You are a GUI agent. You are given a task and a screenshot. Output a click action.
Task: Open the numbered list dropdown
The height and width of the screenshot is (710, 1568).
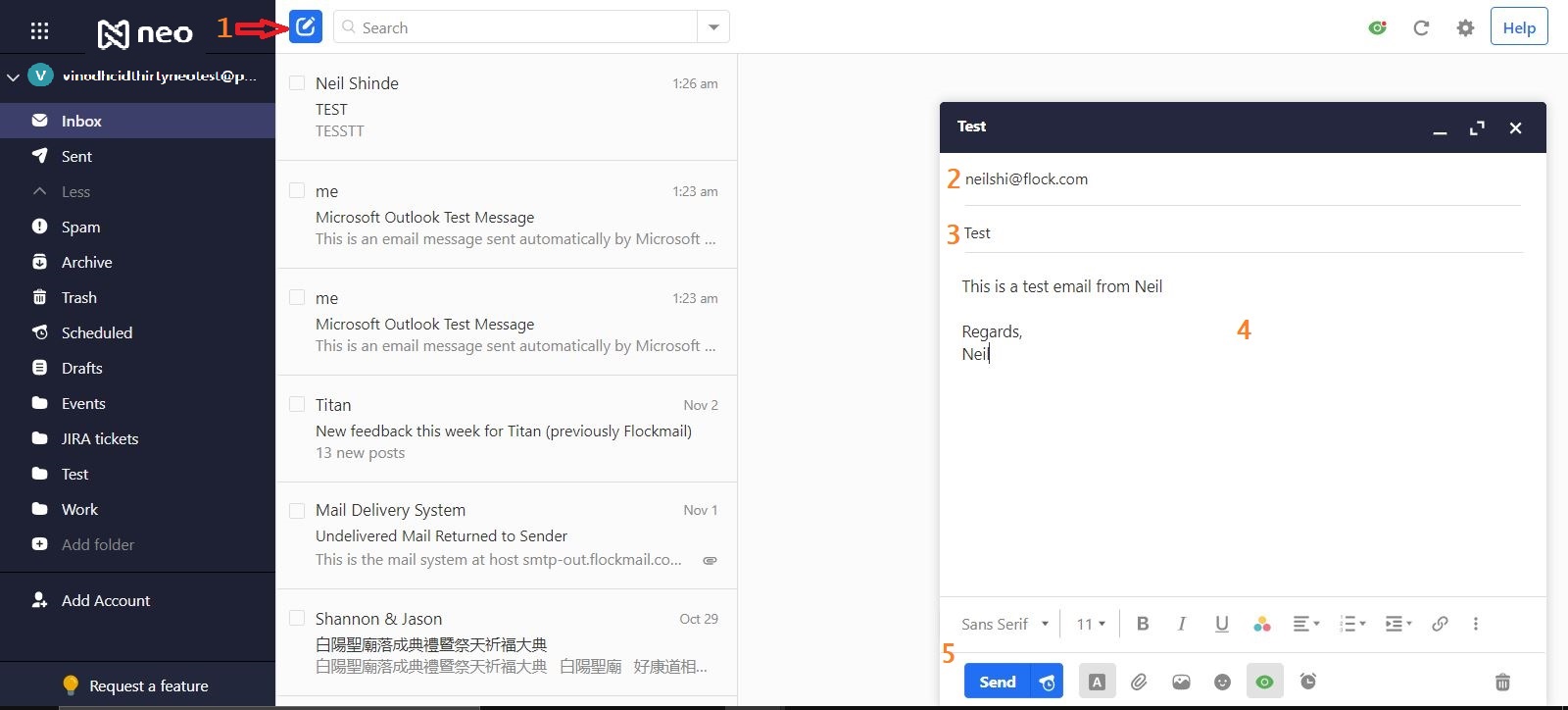point(1352,624)
